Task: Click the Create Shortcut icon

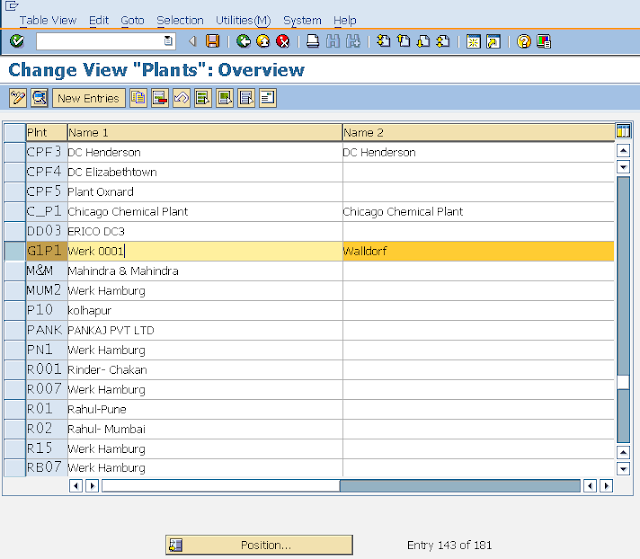Action: point(493,41)
